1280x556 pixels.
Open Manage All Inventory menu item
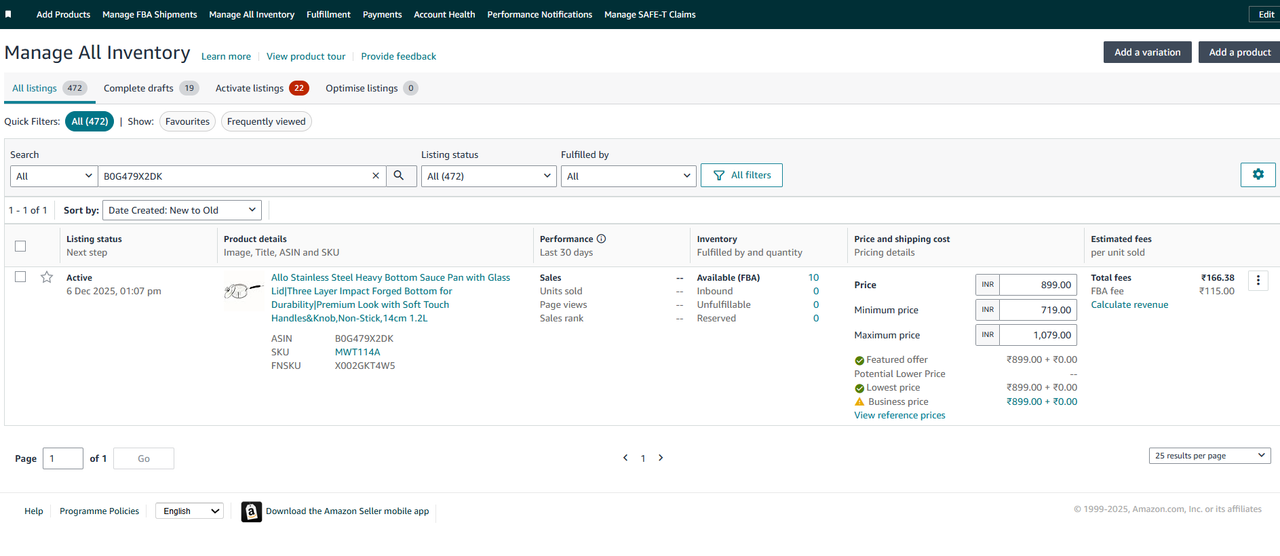(252, 15)
